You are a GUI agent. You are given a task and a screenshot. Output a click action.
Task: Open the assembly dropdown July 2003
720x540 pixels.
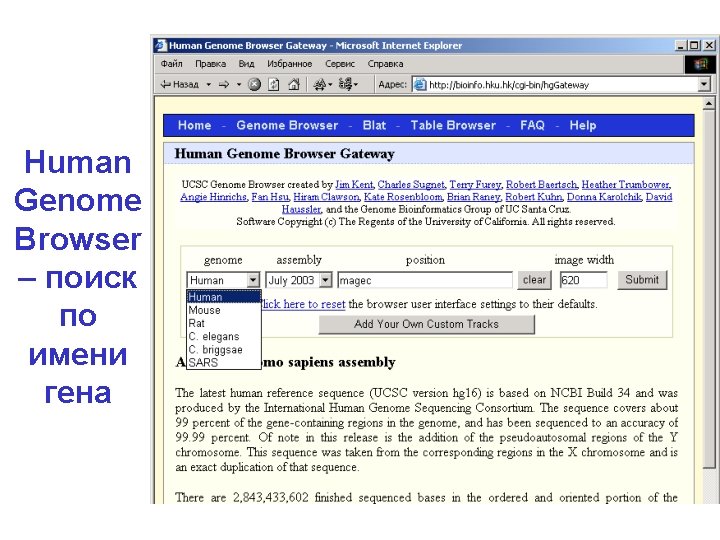[298, 280]
